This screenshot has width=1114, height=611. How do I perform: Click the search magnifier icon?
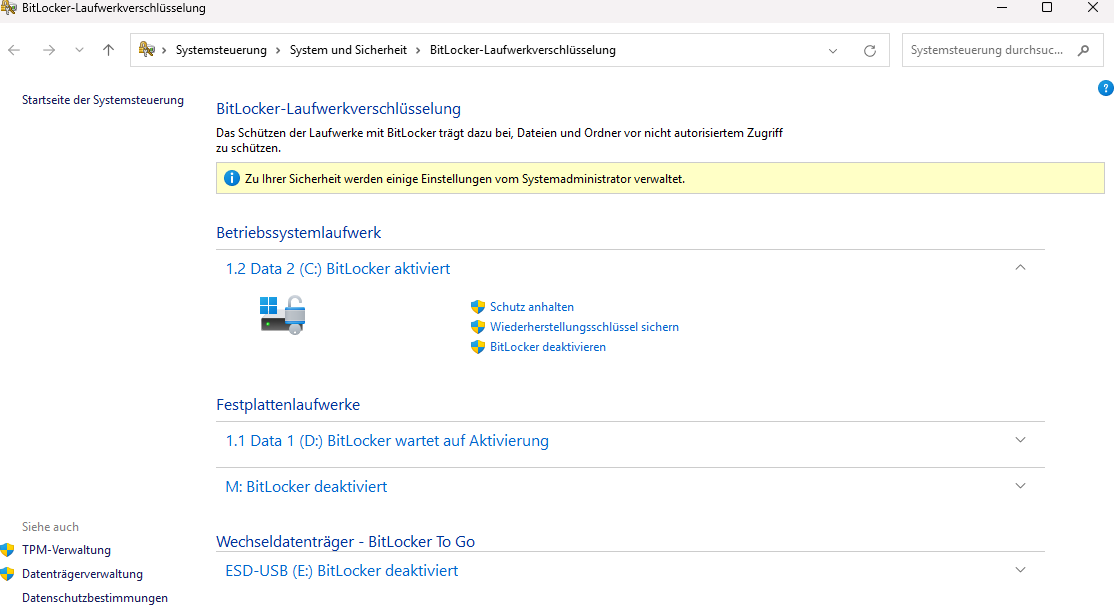point(1083,50)
